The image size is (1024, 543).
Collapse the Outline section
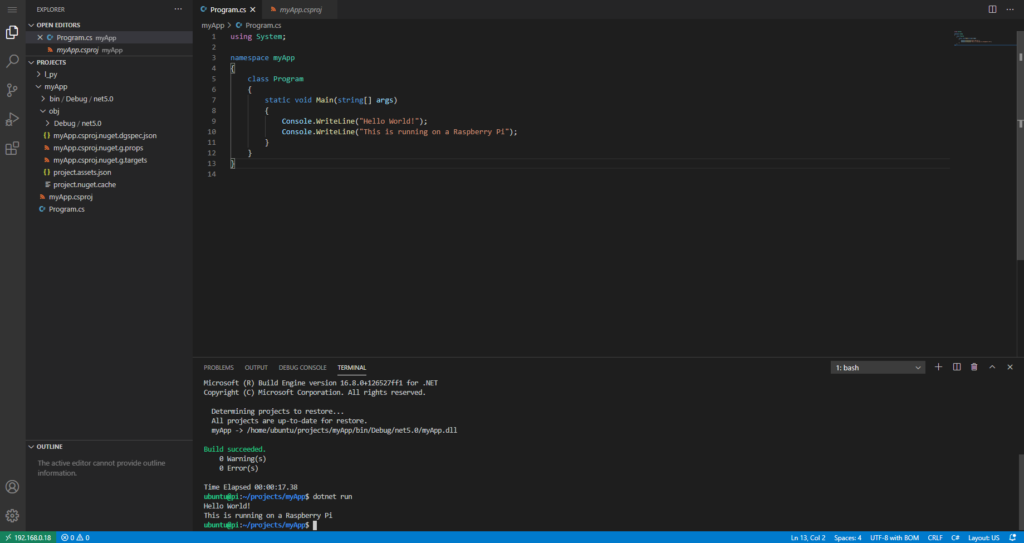50,446
